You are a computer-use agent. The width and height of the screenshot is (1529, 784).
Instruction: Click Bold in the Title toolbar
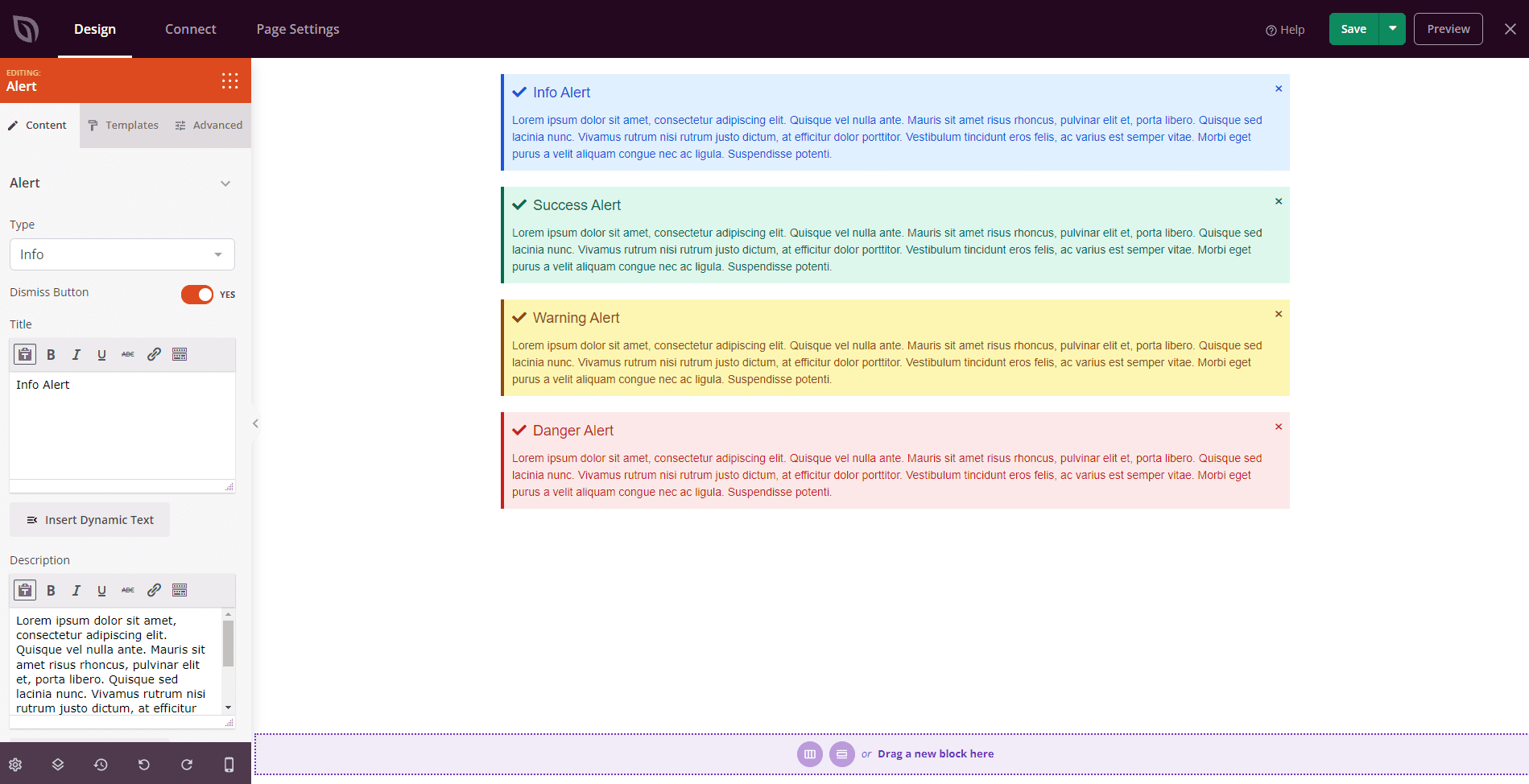click(x=51, y=355)
